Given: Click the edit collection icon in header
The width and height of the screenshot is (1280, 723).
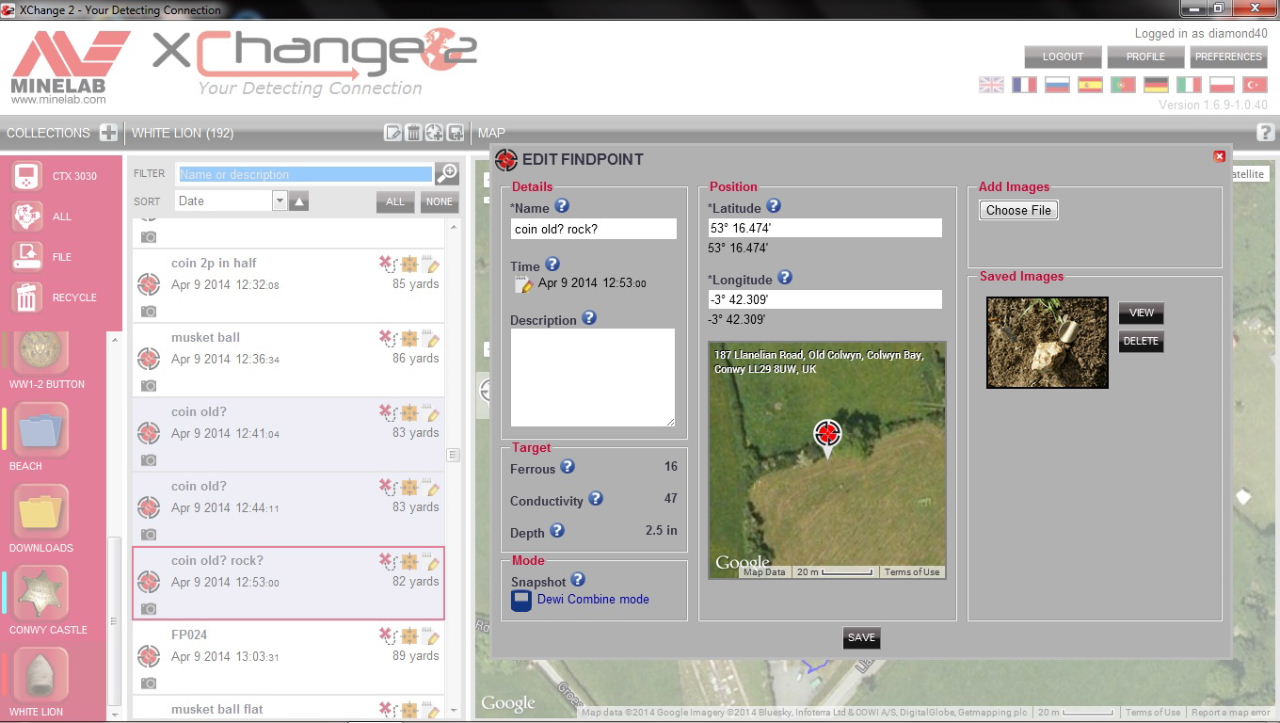Looking at the screenshot, I should tap(393, 133).
